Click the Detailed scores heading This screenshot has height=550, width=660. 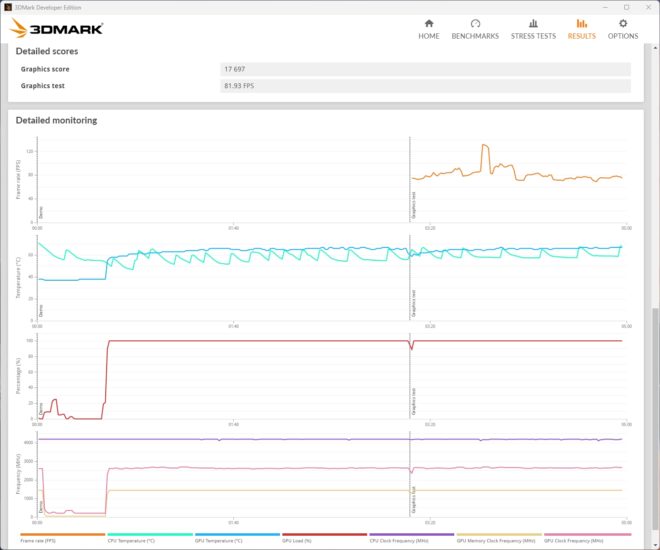(x=47, y=51)
